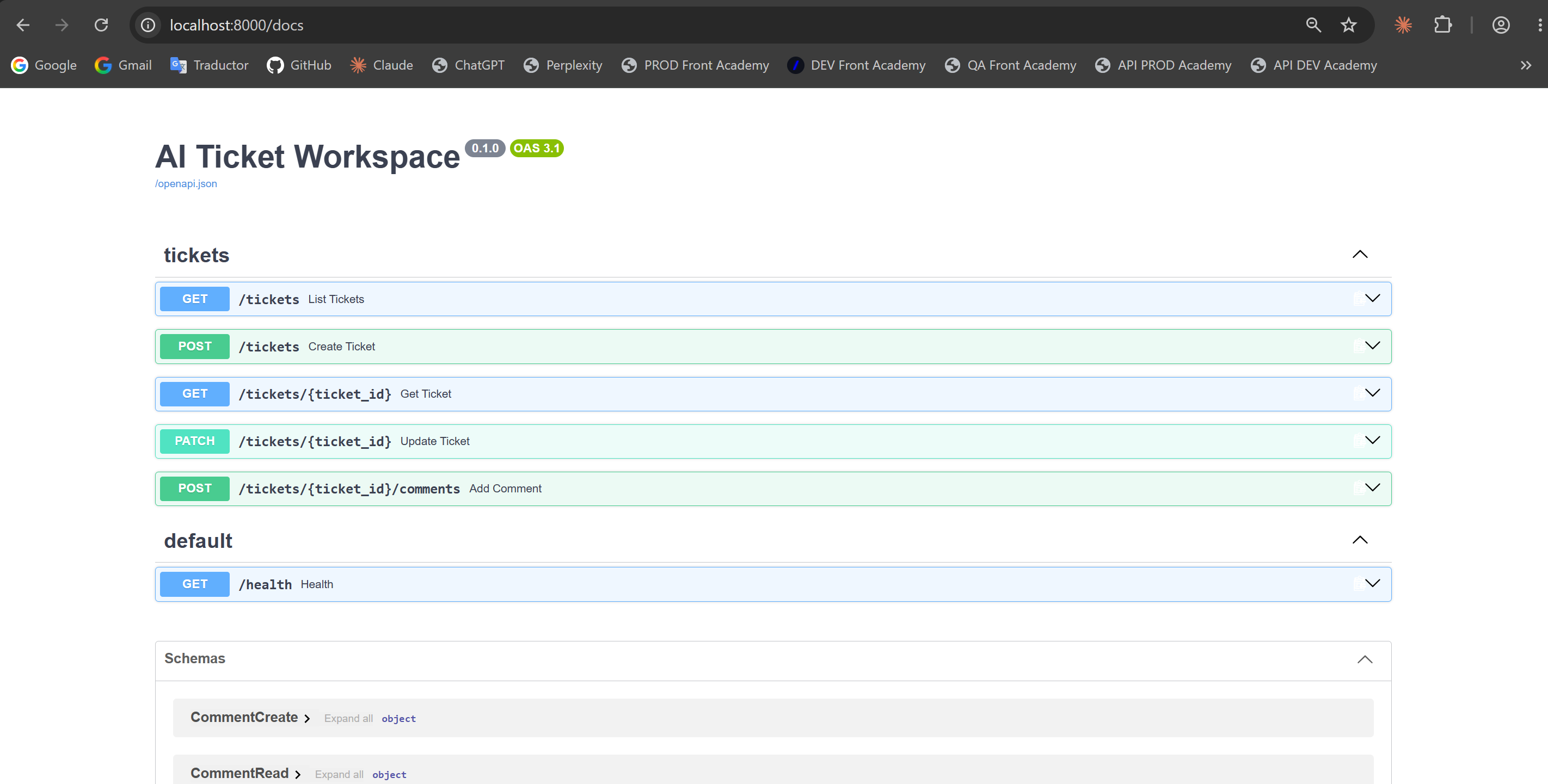Open the Gmail bookmark

tap(123, 65)
